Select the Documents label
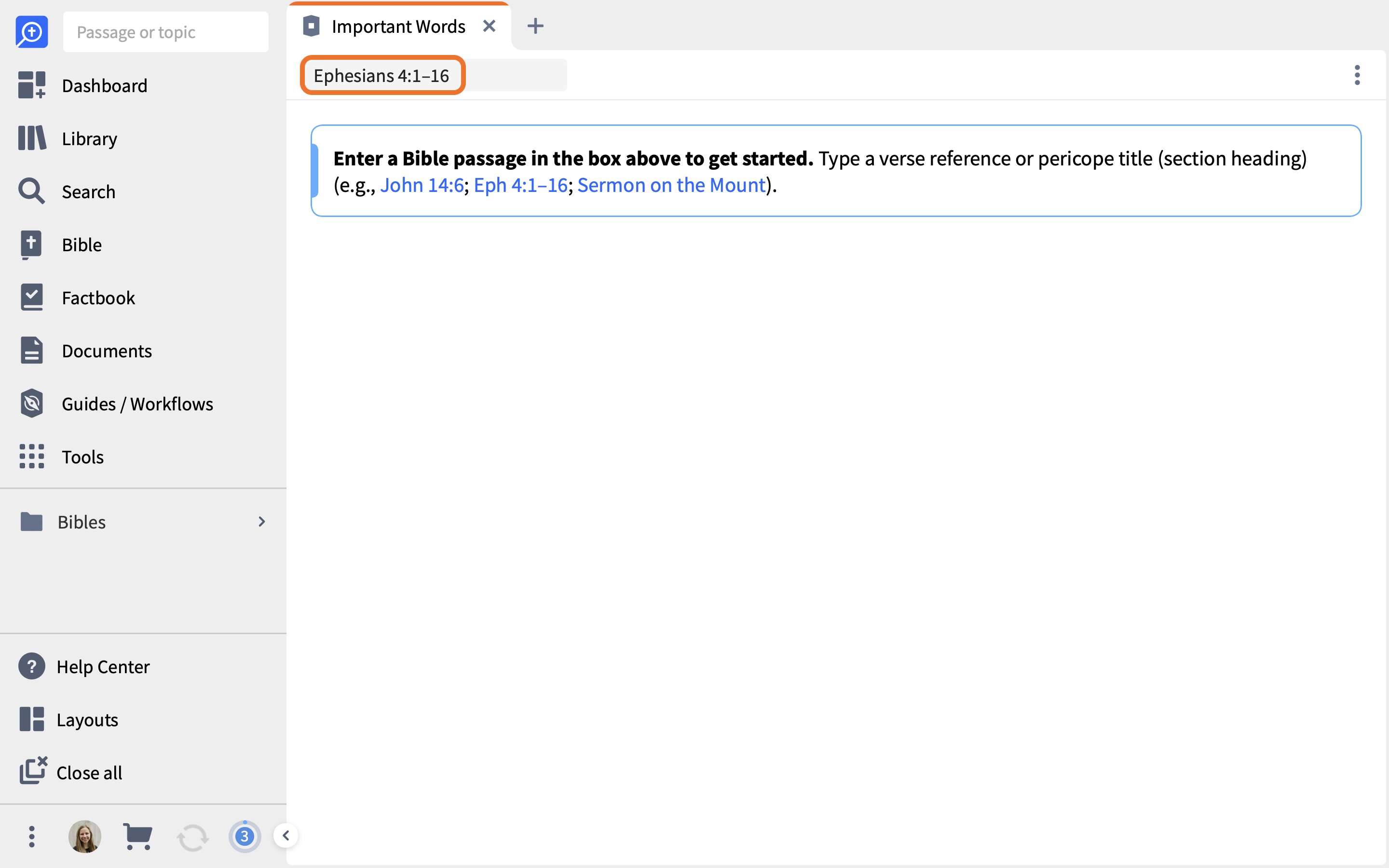1389x868 pixels. pos(107,351)
